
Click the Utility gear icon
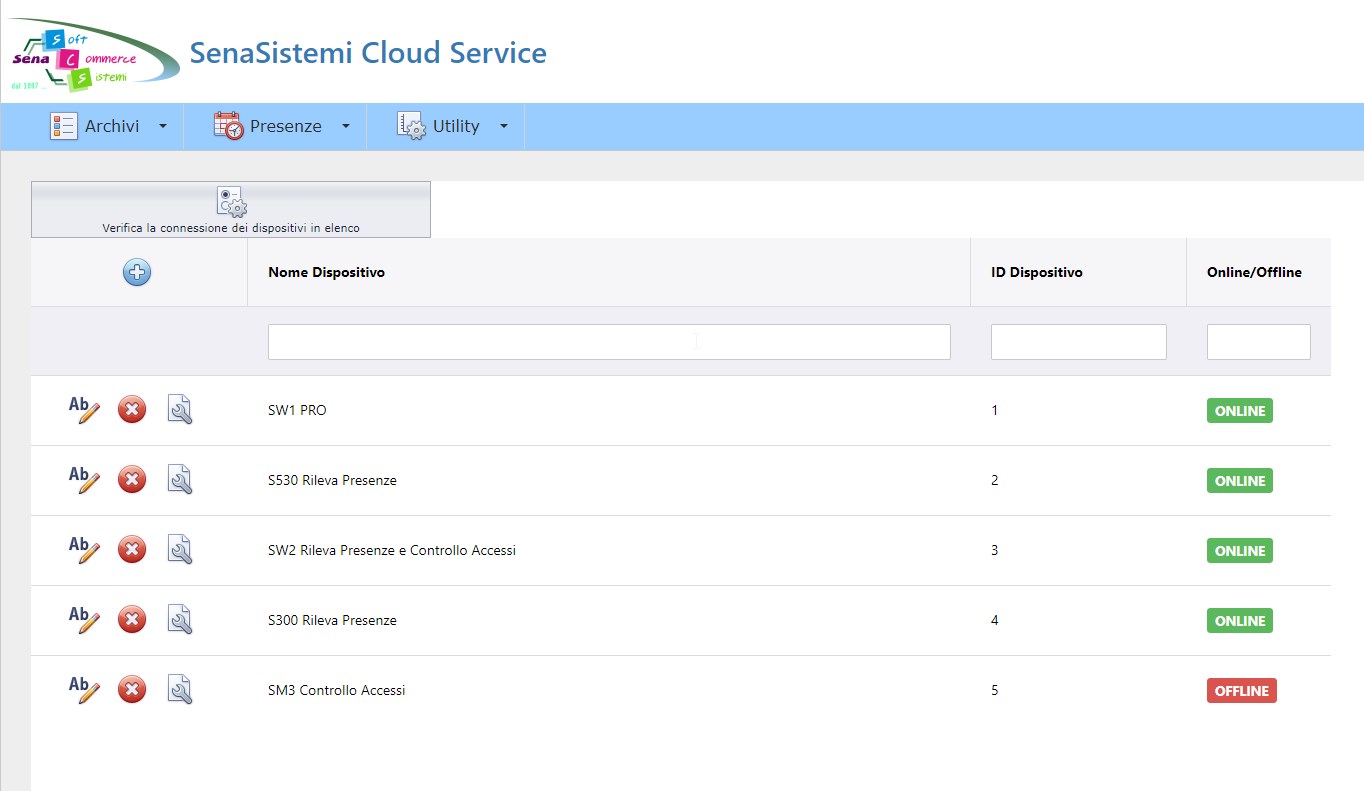coord(411,126)
